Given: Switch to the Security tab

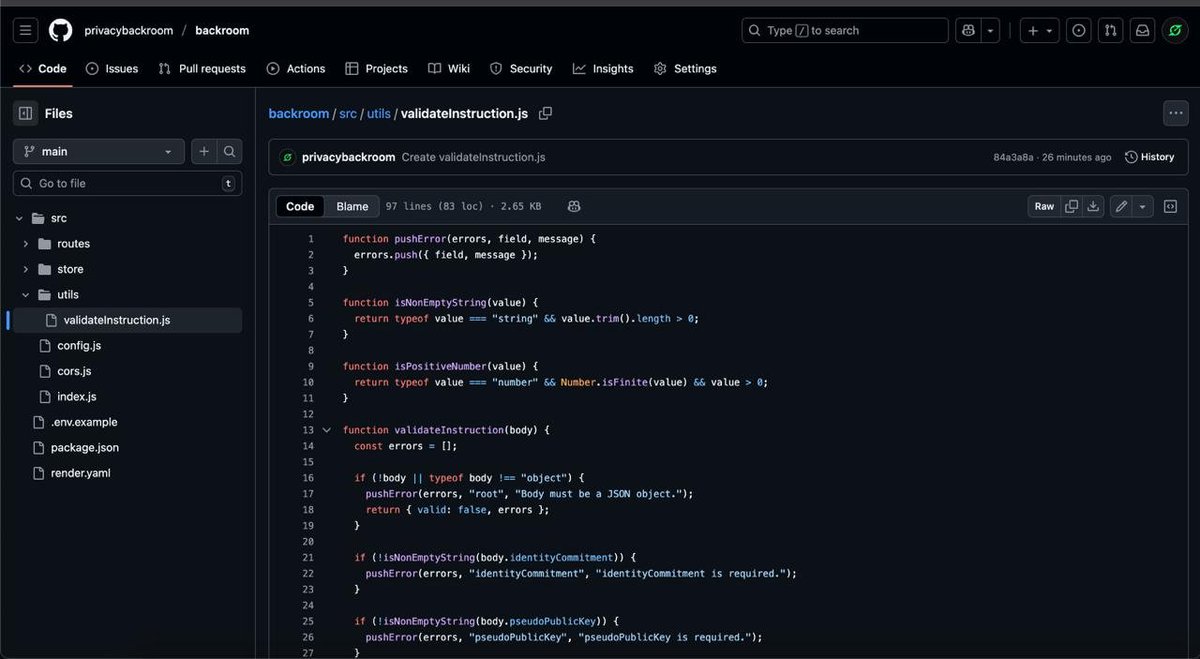Looking at the screenshot, I should click(521, 68).
